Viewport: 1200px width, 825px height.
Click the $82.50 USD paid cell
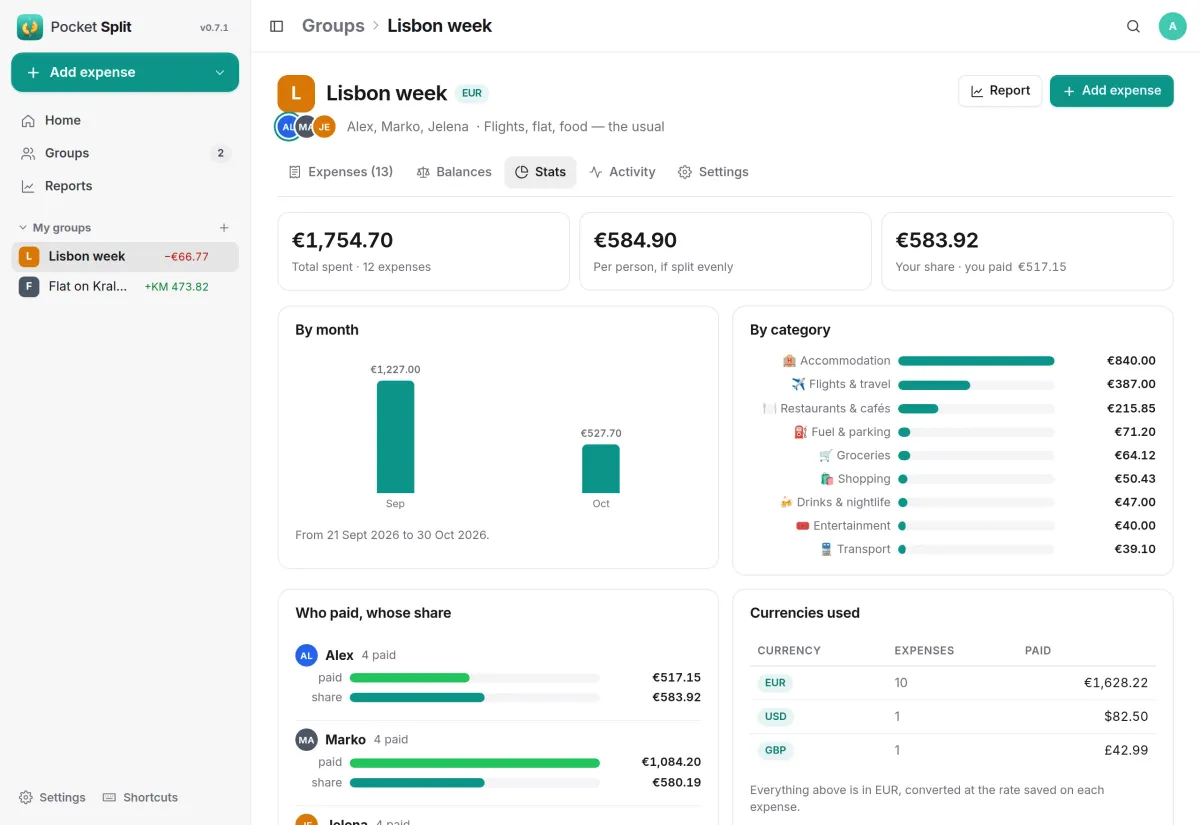point(1126,716)
